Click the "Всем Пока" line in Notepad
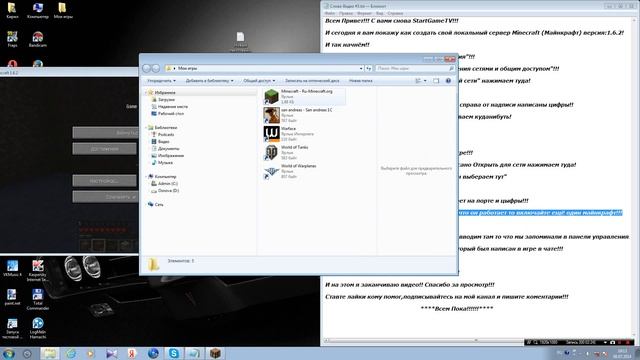The width and height of the screenshot is (640, 360). [457, 309]
